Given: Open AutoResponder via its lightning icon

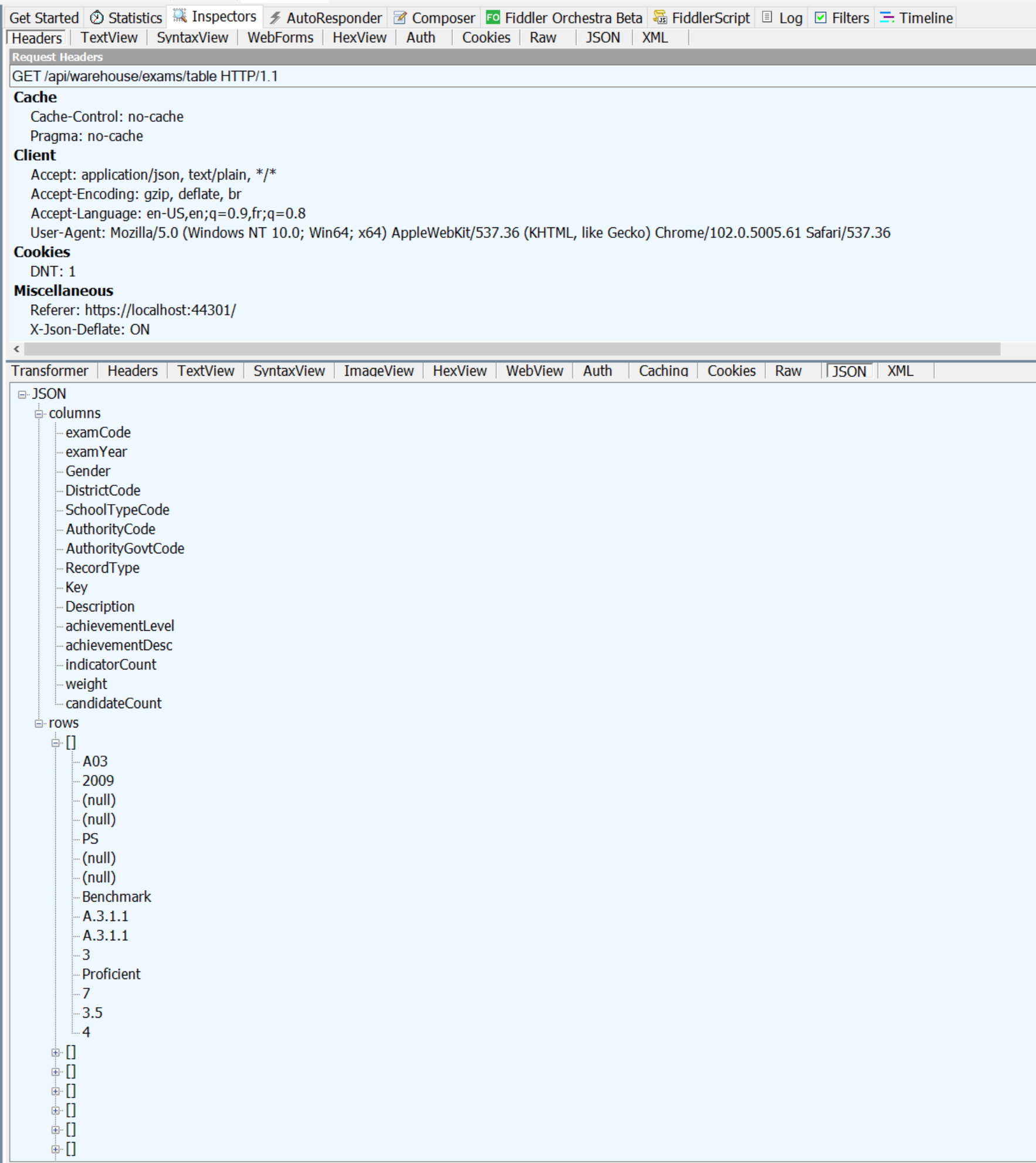Looking at the screenshot, I should (x=275, y=18).
